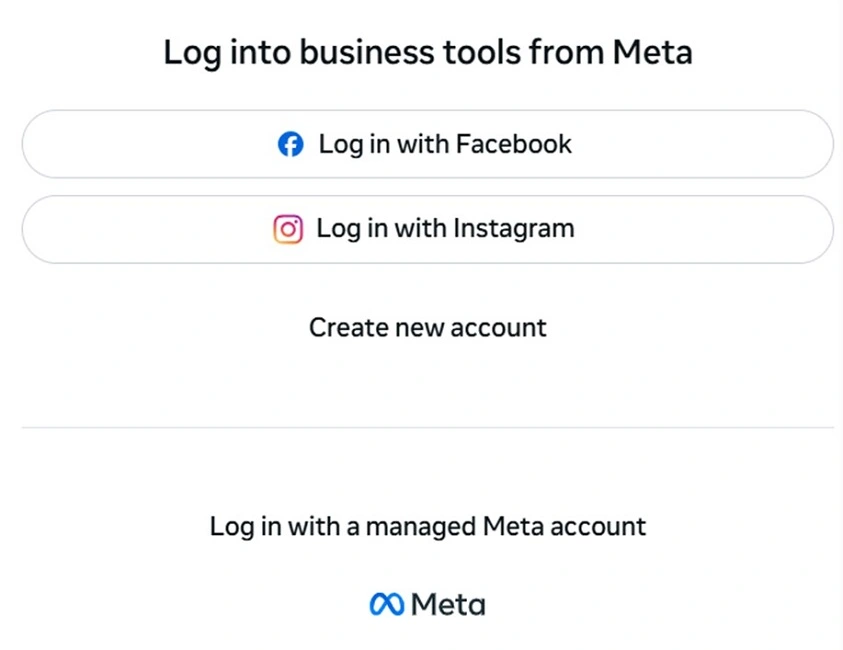Click the Facebook icon inside the login button
Image resolution: width=843 pixels, height=650 pixels.
[x=291, y=144]
